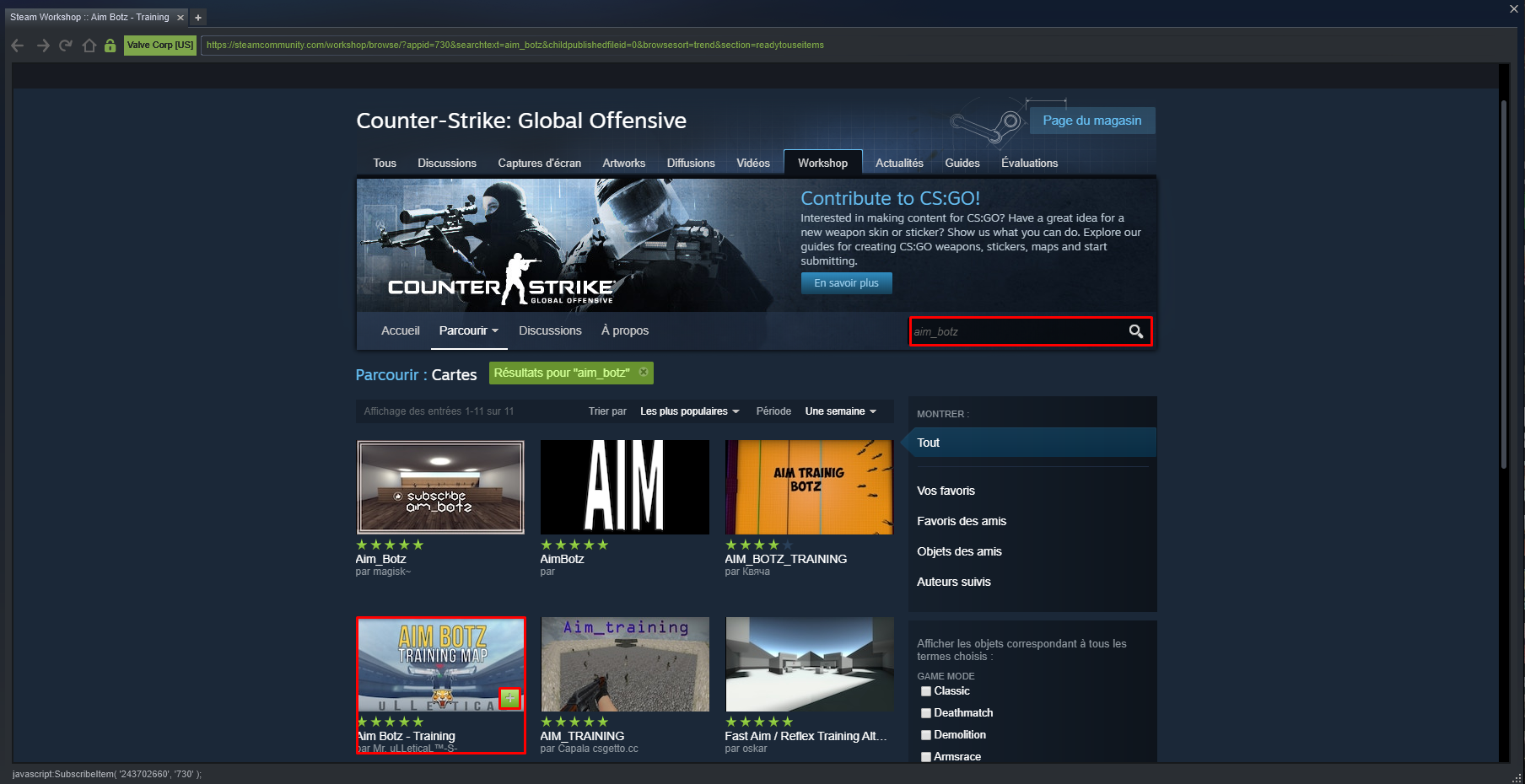Enable the Classic game mode checkbox
Image resolution: width=1525 pixels, height=784 pixels.
(926, 691)
